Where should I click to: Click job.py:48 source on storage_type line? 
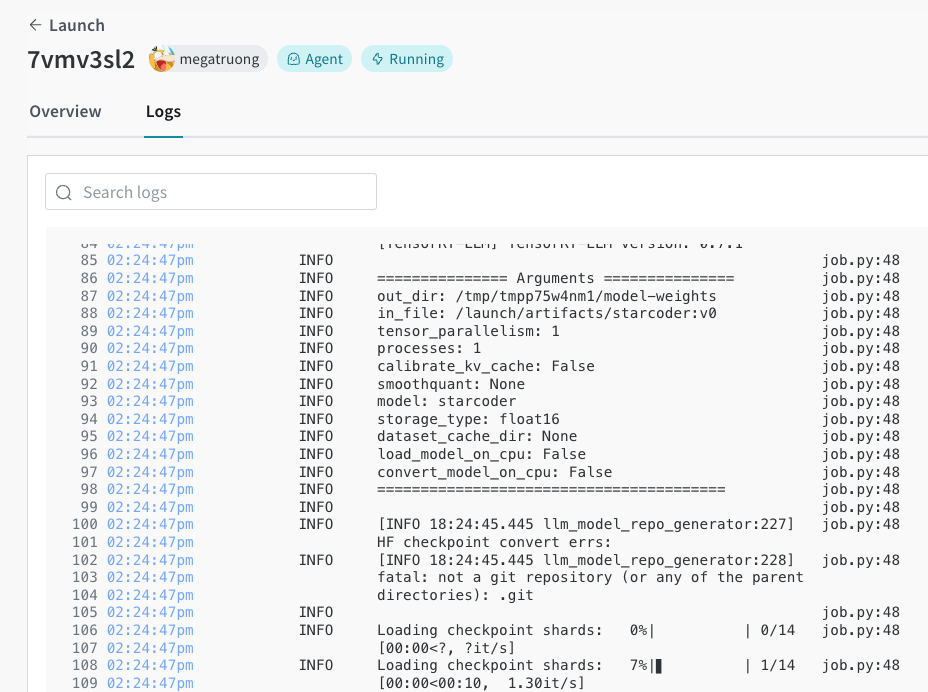(x=860, y=419)
